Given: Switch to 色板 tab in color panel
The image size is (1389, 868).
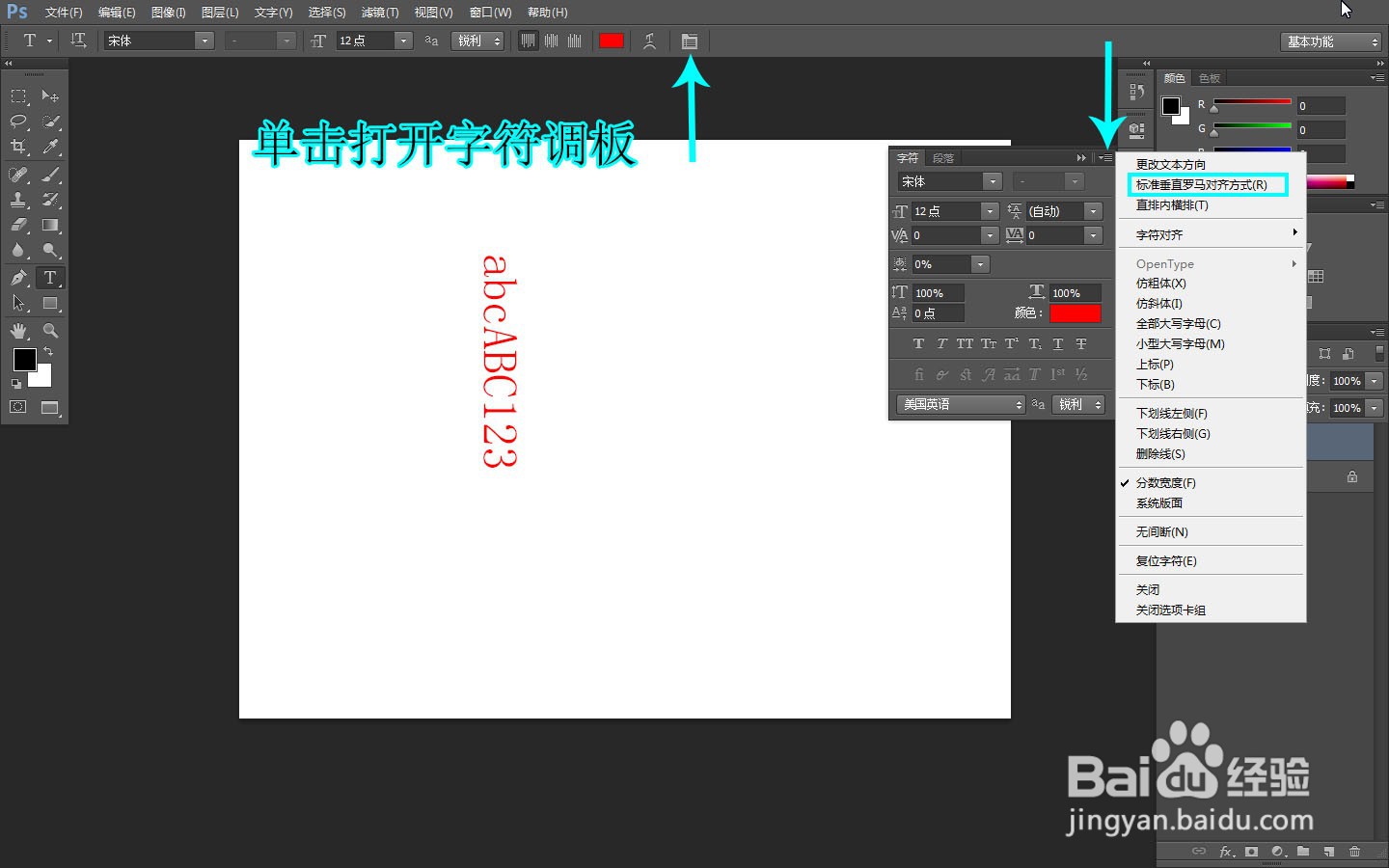Looking at the screenshot, I should pyautogui.click(x=1210, y=78).
